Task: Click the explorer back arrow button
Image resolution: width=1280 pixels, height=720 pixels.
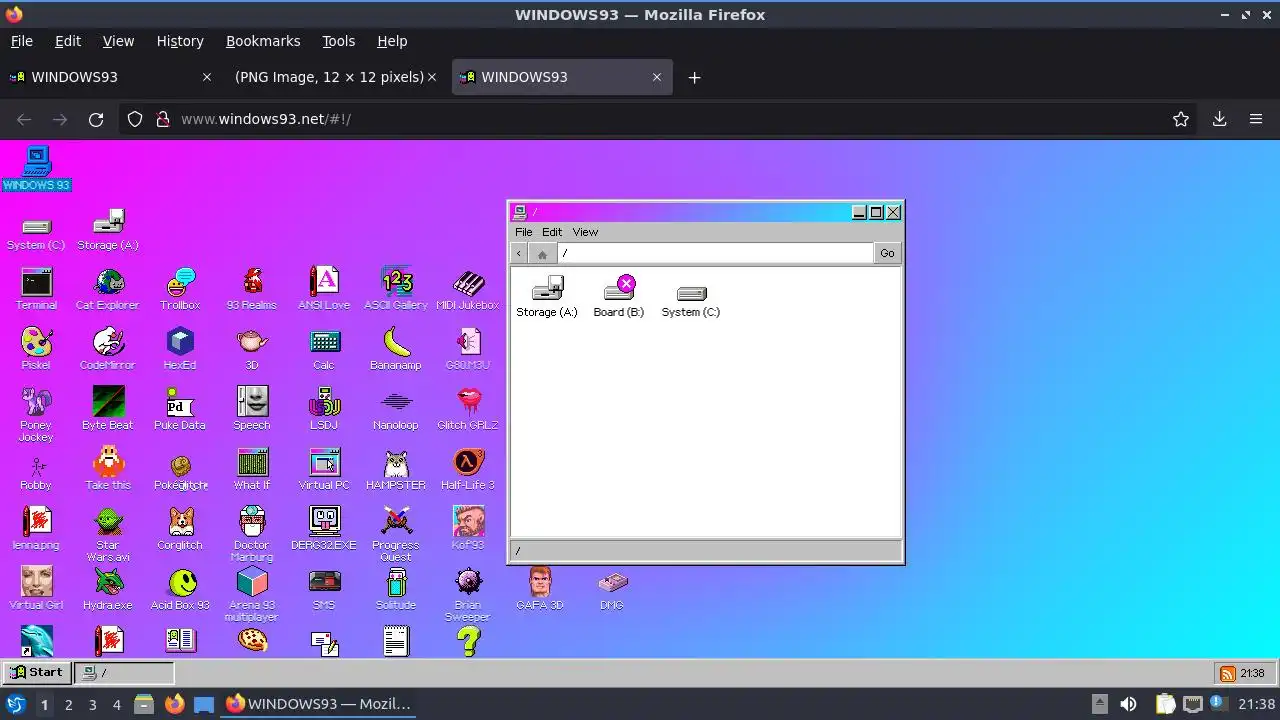Action: click(518, 253)
